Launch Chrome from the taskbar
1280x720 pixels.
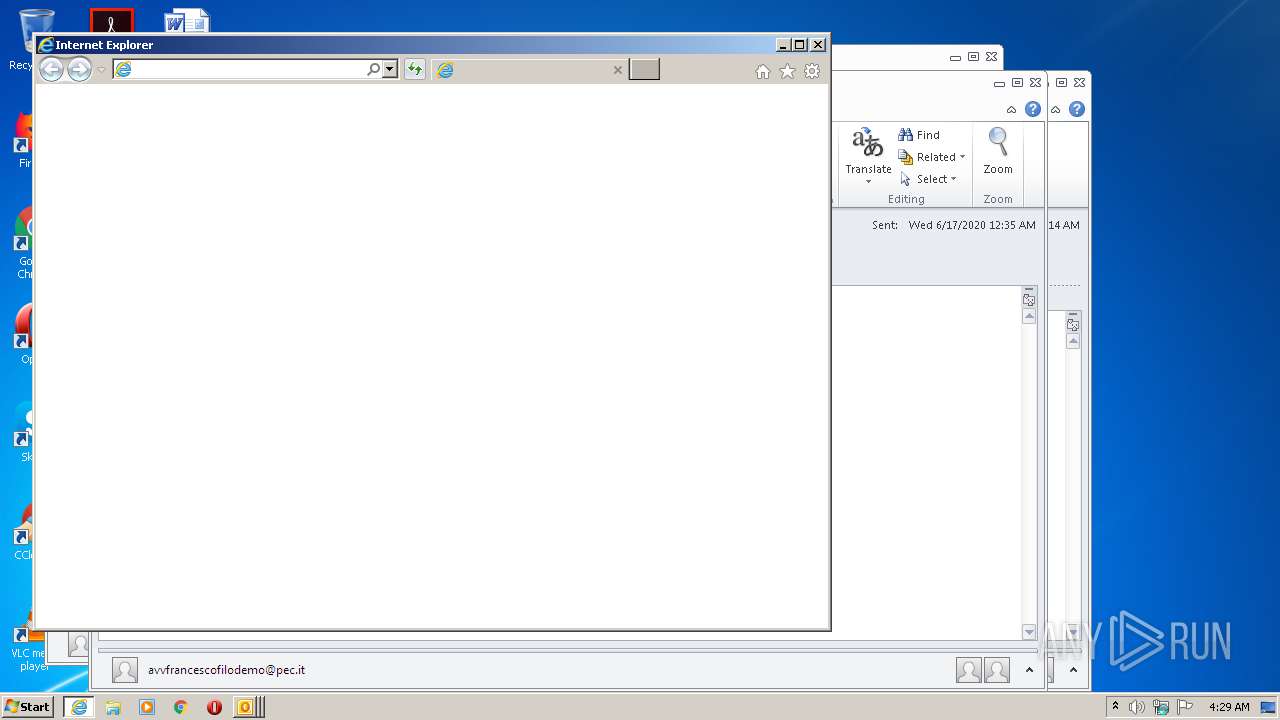(180, 707)
